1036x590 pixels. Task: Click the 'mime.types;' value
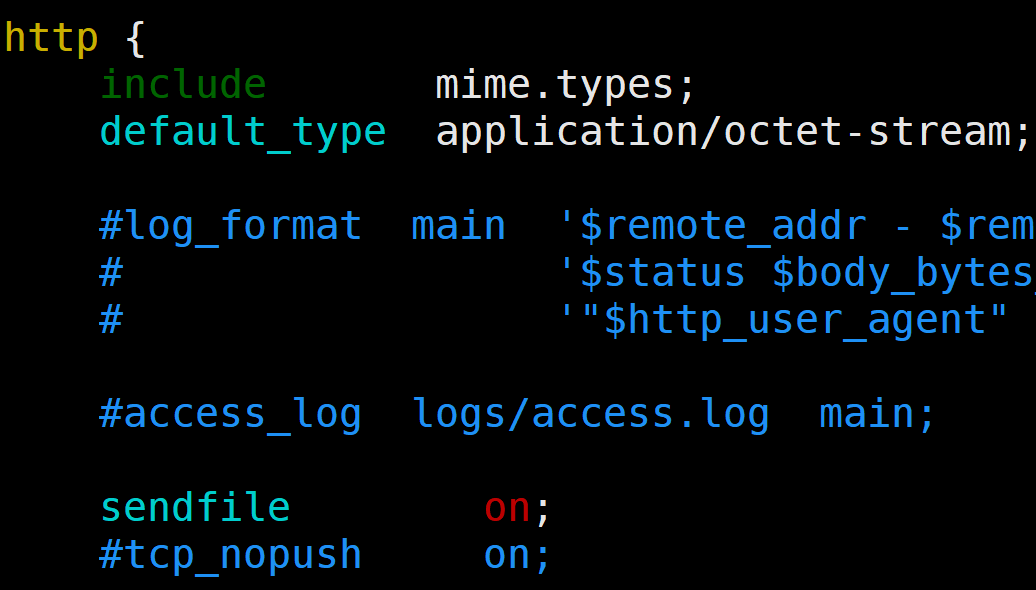pos(565,85)
